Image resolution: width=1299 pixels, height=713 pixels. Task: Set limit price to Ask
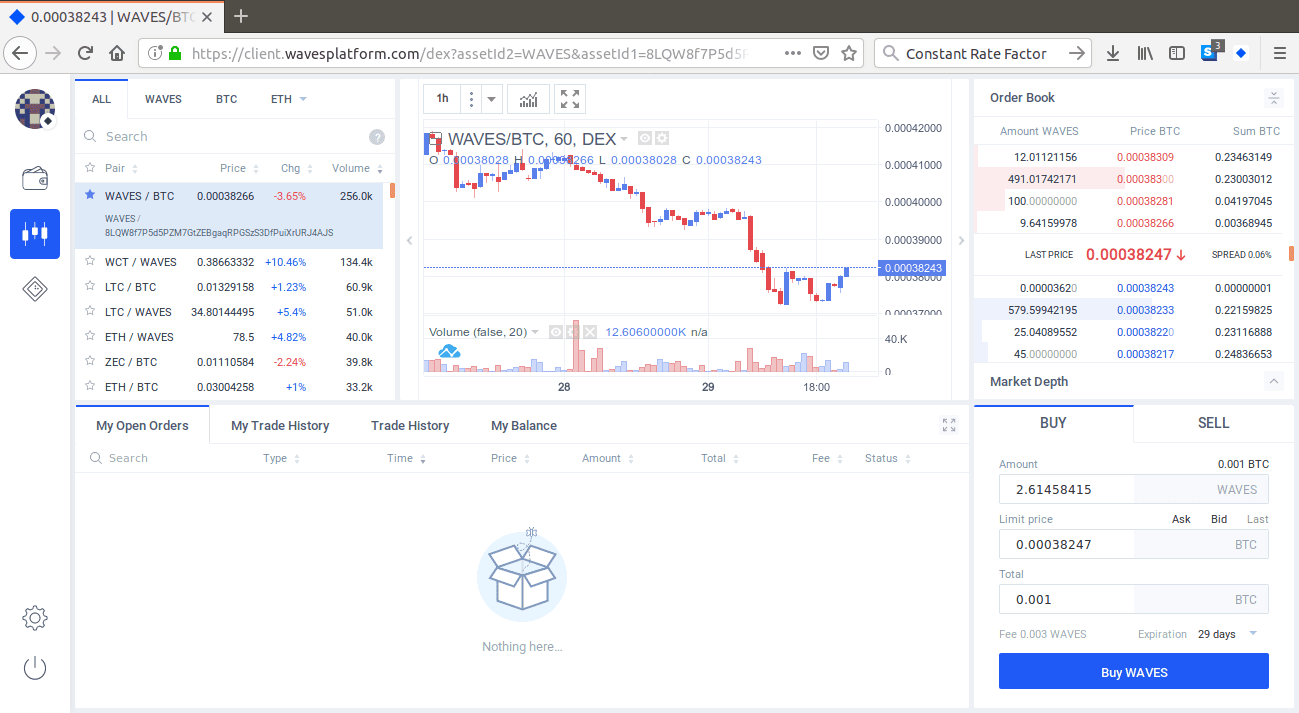[x=1181, y=519]
